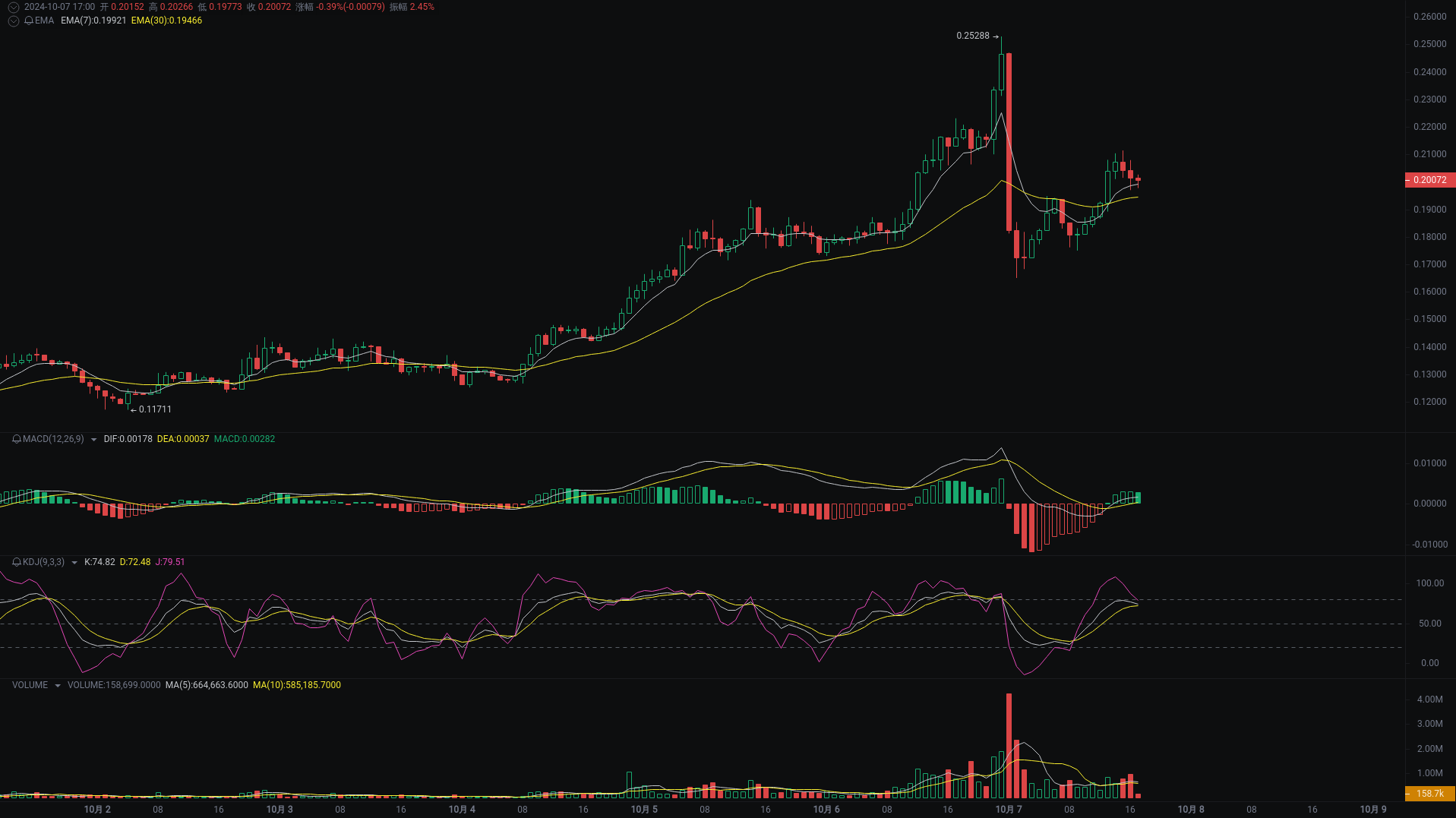1456x818 pixels.
Task: Click the 10月 5 date label on time axis
Action: tap(644, 810)
